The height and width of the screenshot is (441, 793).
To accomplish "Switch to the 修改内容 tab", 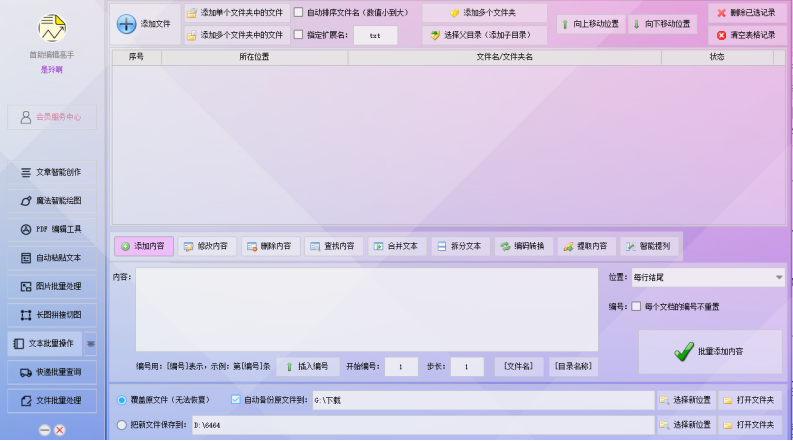I will coord(207,246).
